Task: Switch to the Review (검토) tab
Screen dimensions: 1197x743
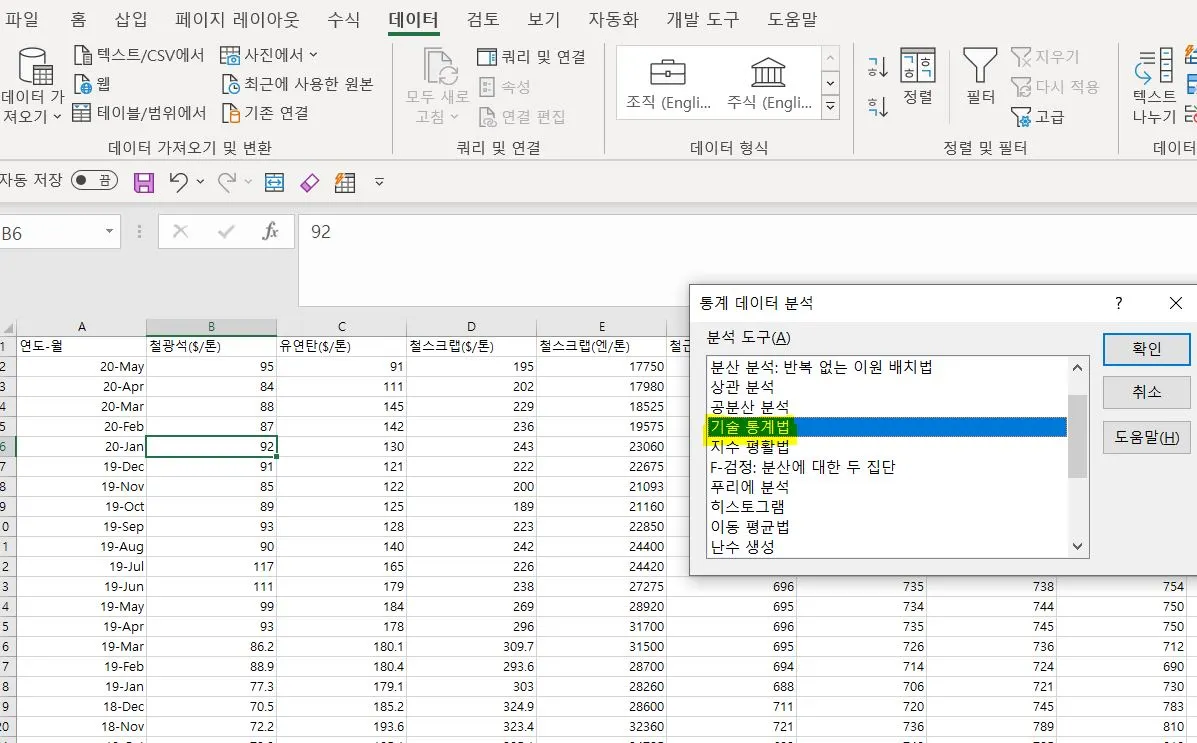Action: pyautogui.click(x=482, y=19)
